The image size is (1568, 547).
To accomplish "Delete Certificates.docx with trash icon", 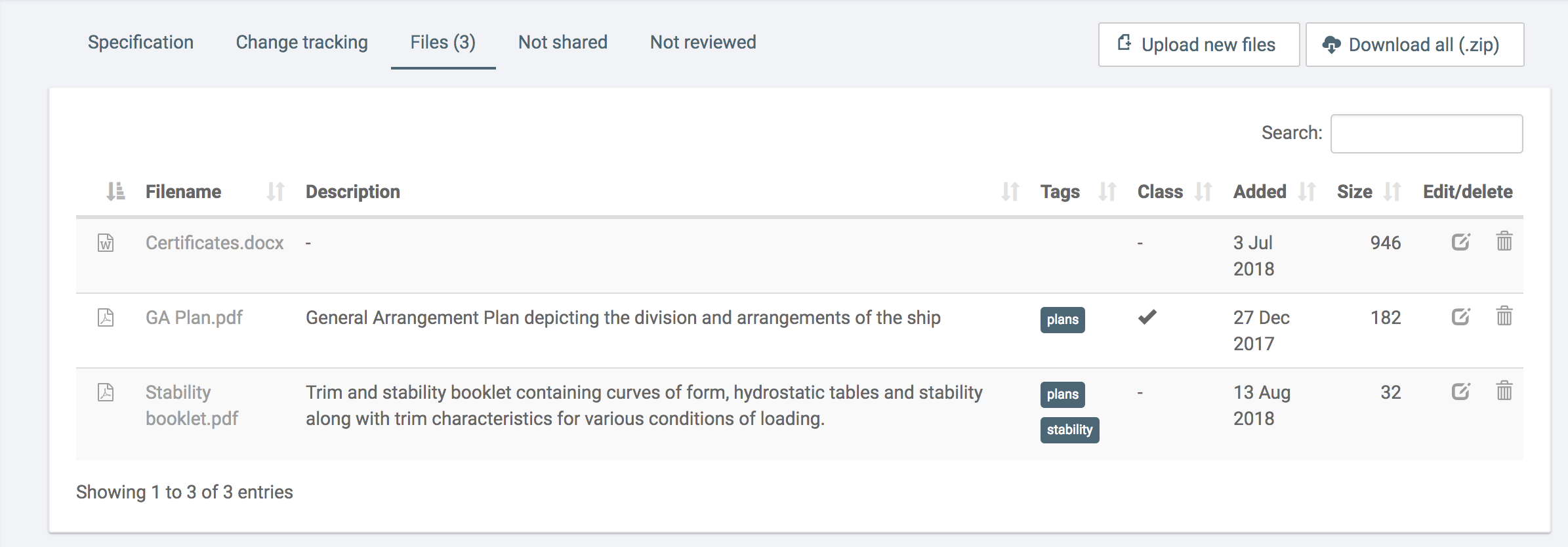I will 1504,241.
